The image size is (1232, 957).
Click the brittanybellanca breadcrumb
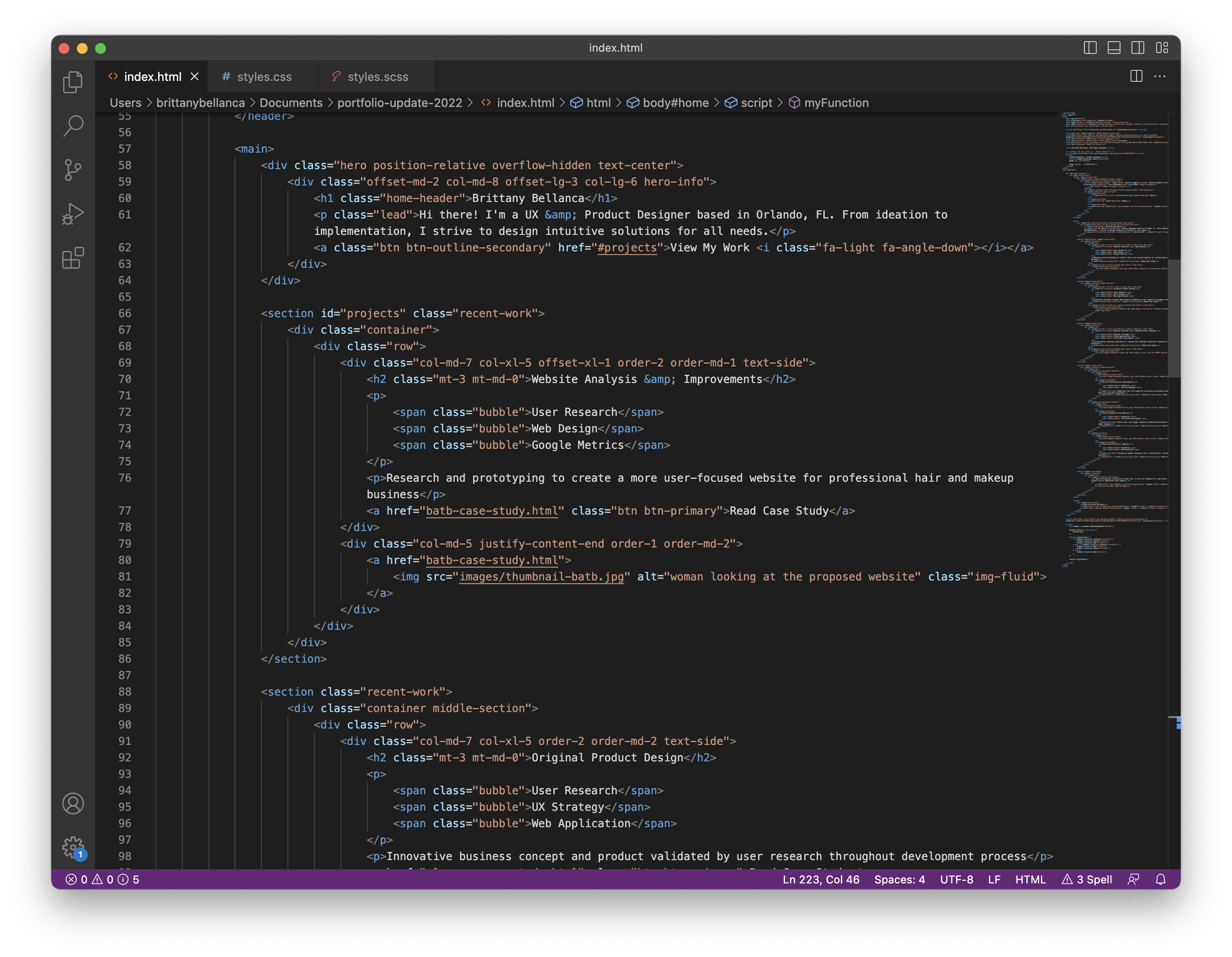pos(200,103)
